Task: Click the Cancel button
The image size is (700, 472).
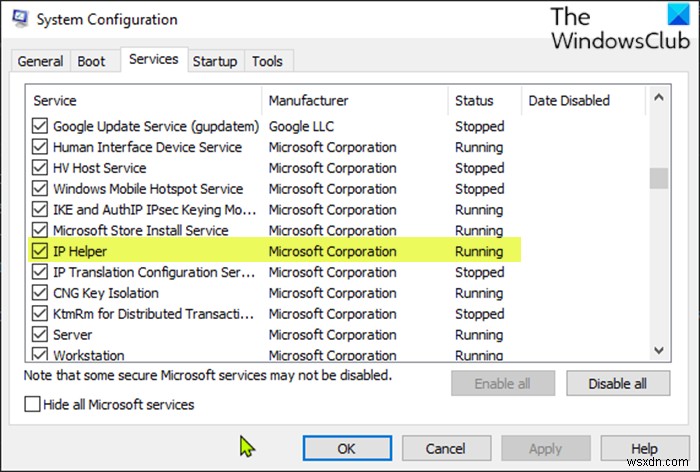Action: pyautogui.click(x=446, y=448)
